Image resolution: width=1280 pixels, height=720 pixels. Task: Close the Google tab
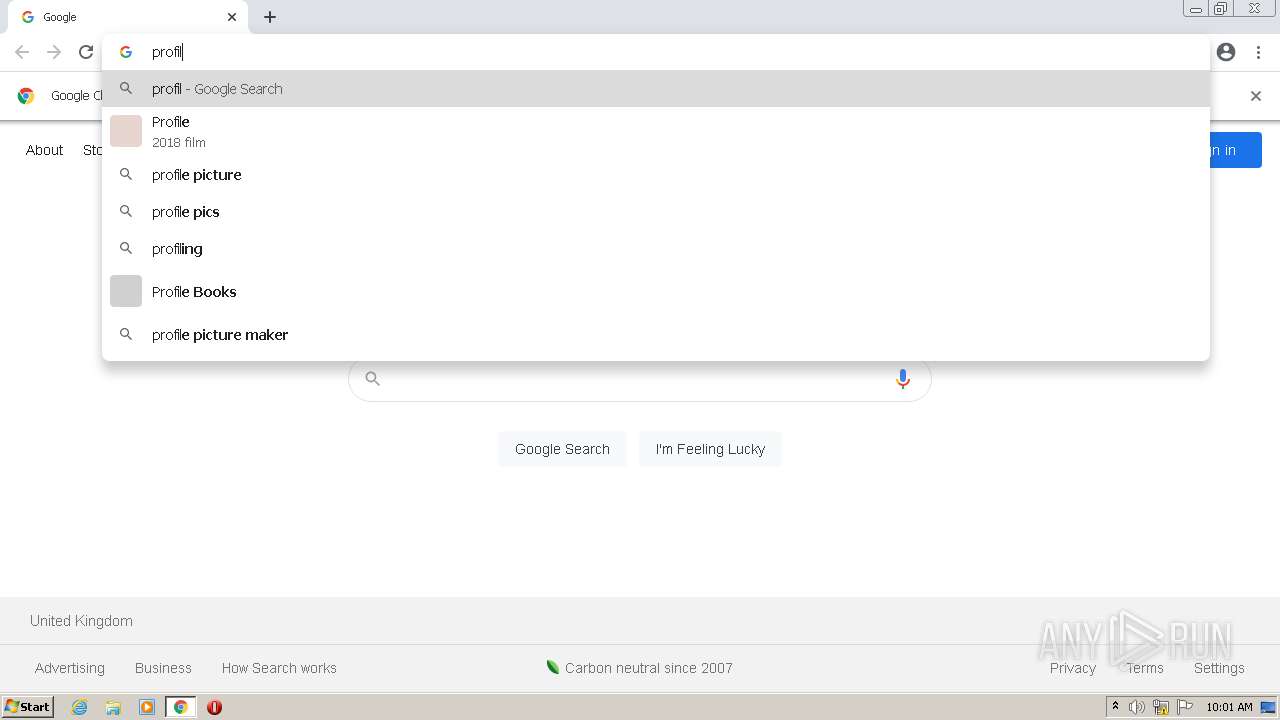[x=232, y=17]
